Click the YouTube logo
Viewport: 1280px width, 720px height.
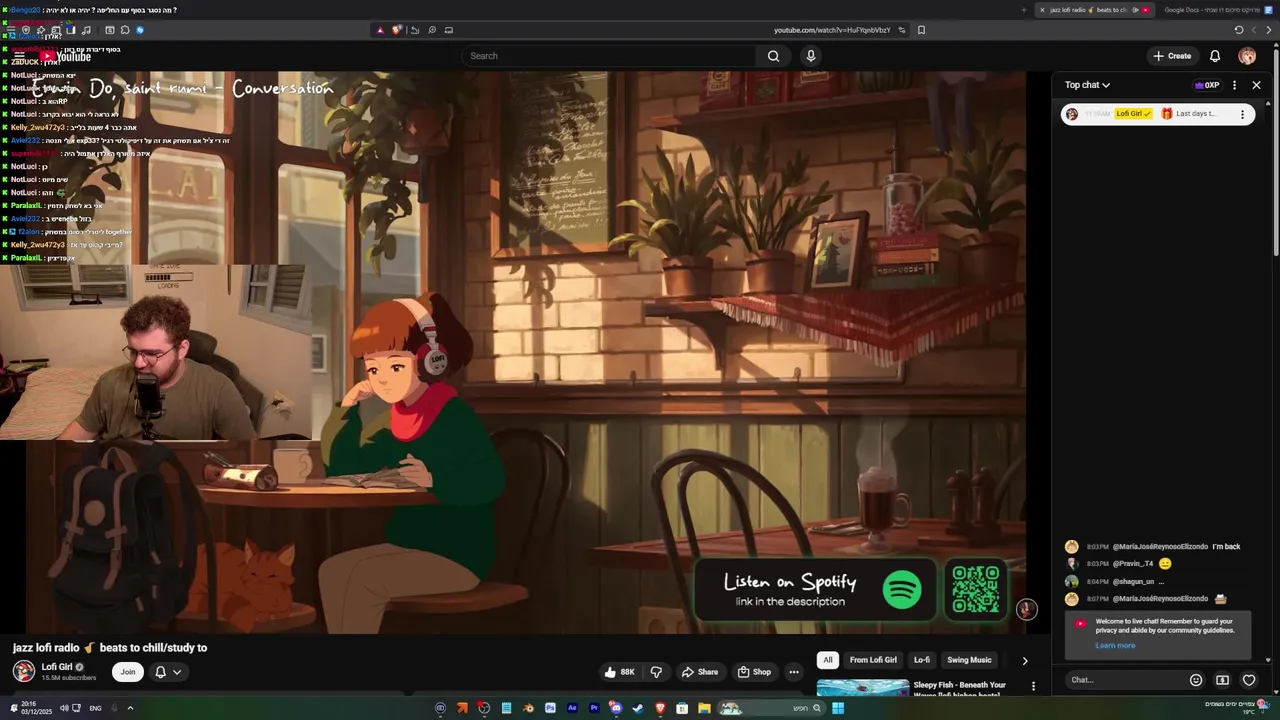tap(66, 56)
